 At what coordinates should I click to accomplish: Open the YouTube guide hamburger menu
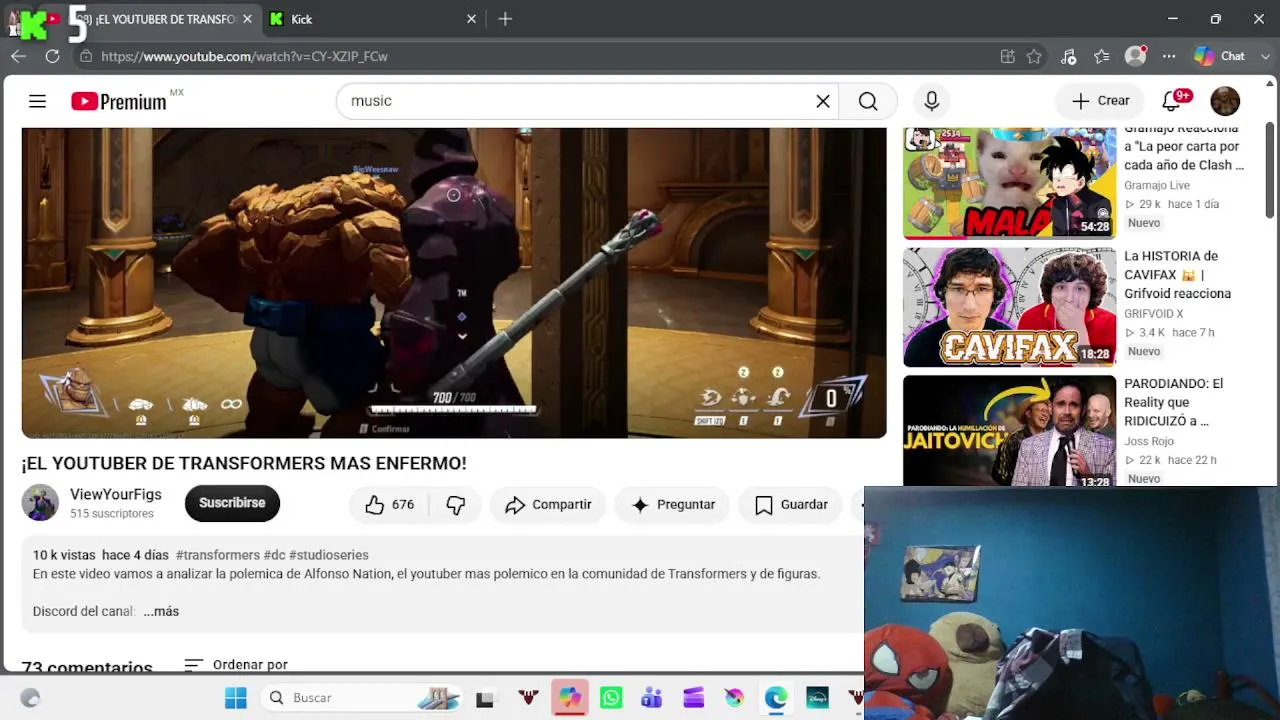37,101
